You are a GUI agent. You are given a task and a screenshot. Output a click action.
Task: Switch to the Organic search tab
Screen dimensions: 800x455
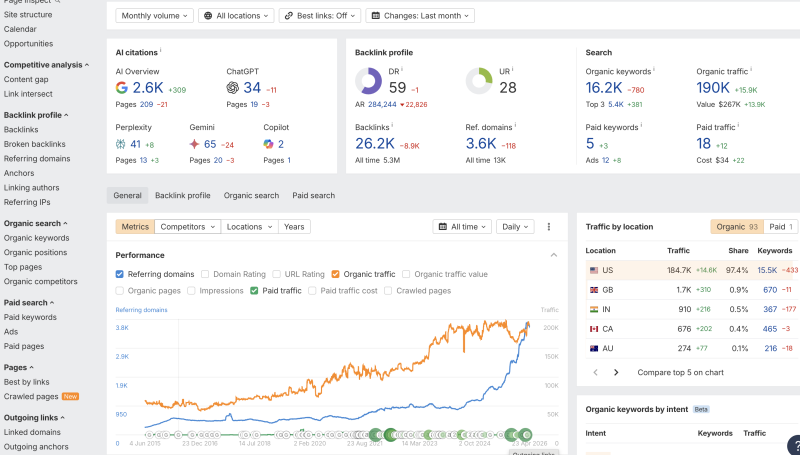pos(251,196)
